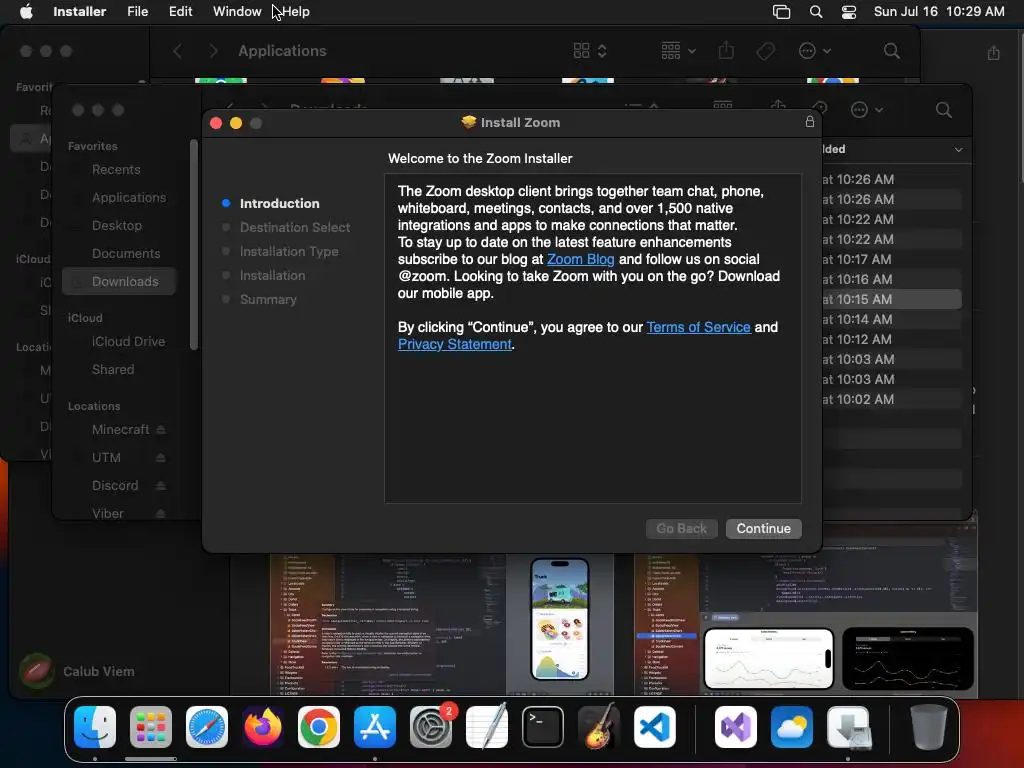Open more actions dropdown in Applications window
This screenshot has width=1024, height=768.
814,51
